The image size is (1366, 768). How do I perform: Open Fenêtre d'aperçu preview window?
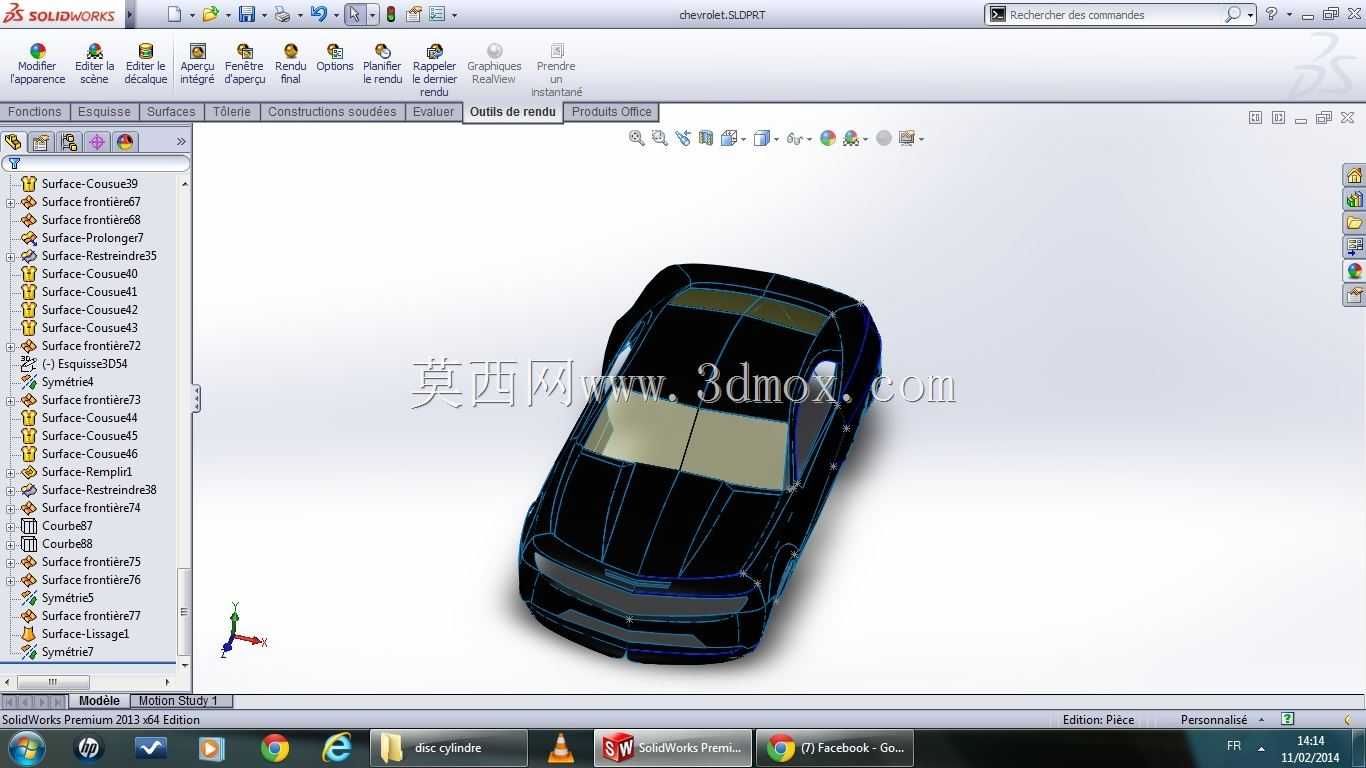coord(245,65)
